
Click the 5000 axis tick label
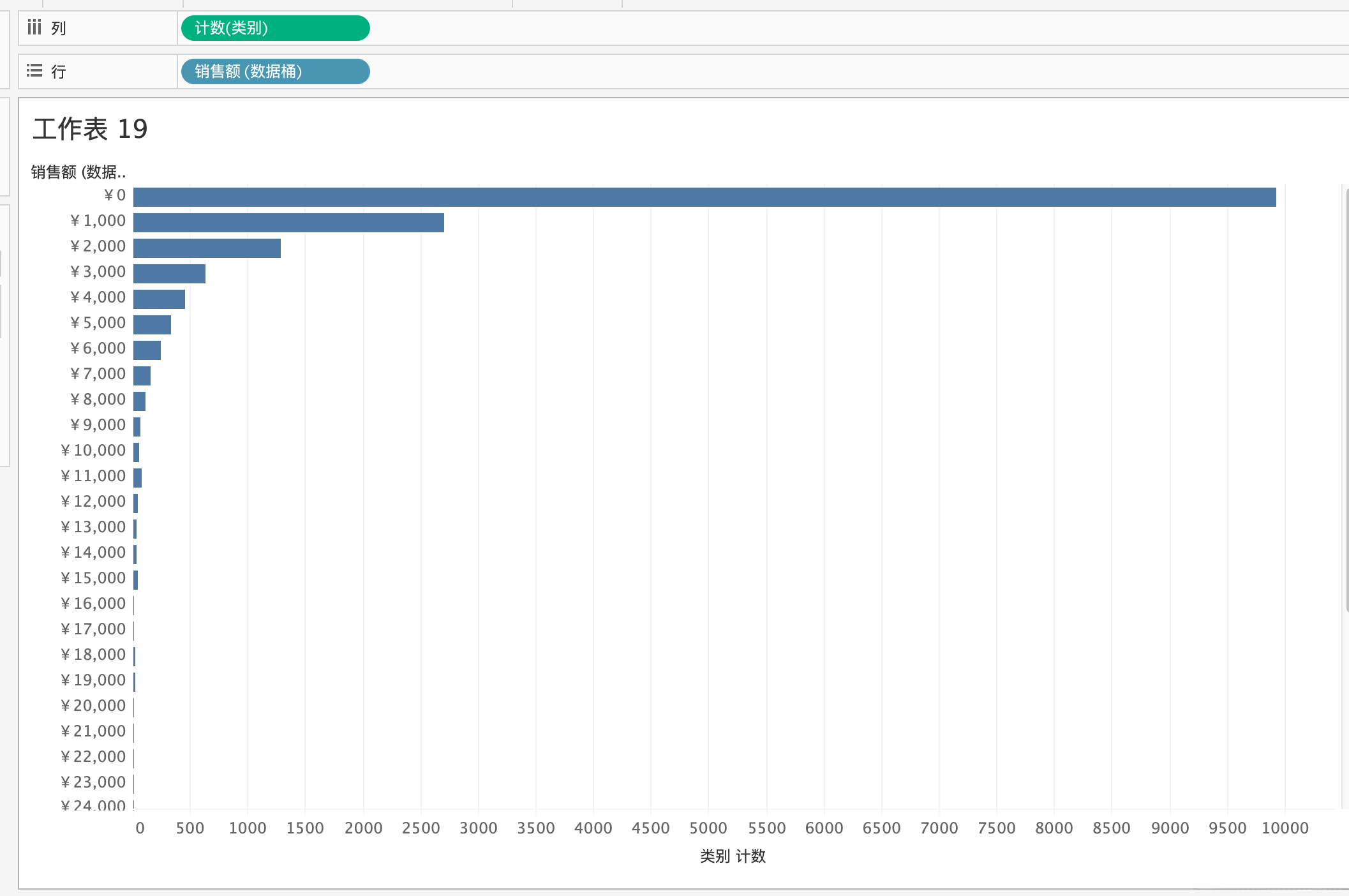[x=708, y=828]
